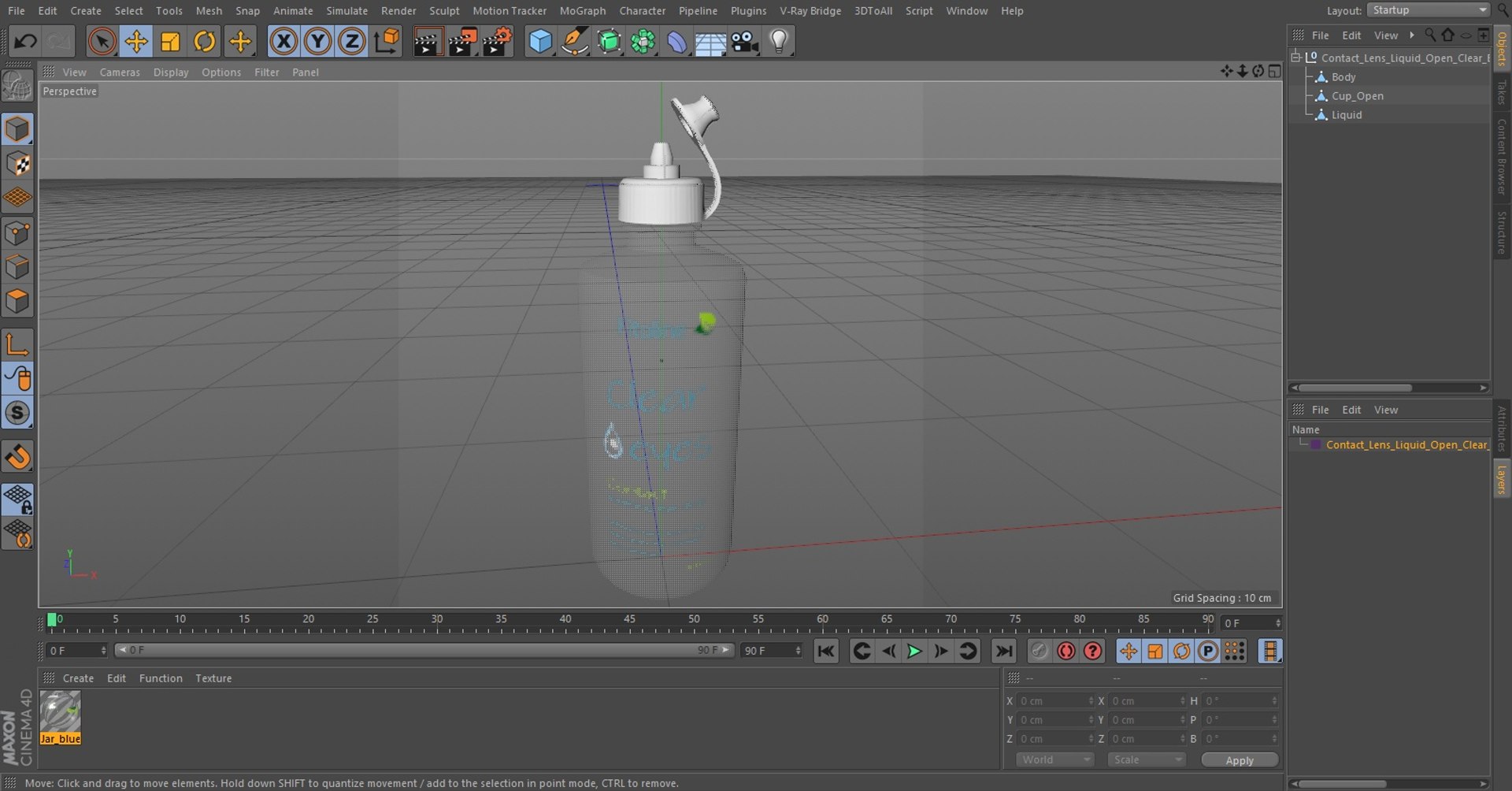Select the Live Selection tool
1512x791 pixels.
tap(102, 41)
